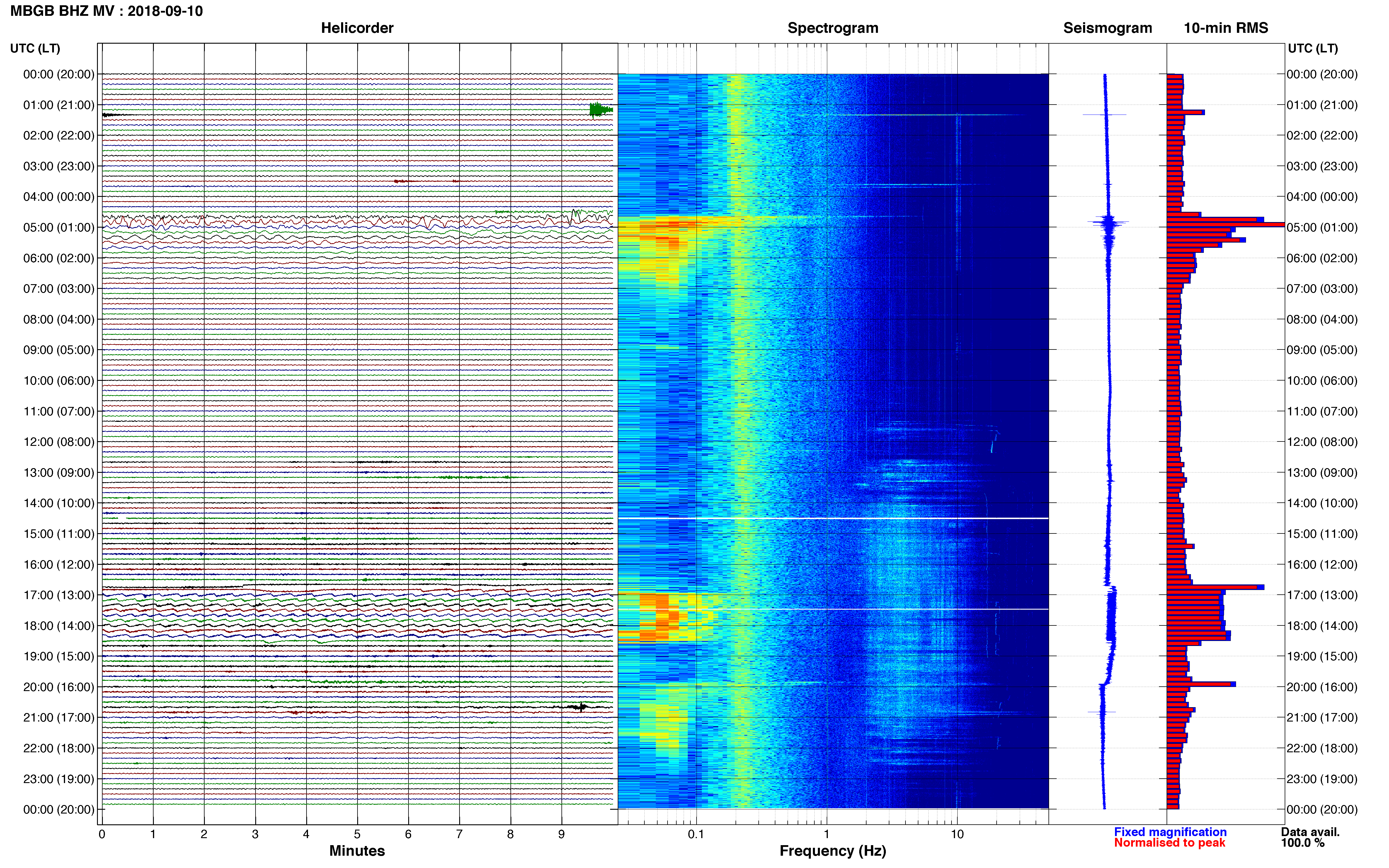Click the long RMS bar just before 17:00
Screen dimensions: 1389x868
1215,587
